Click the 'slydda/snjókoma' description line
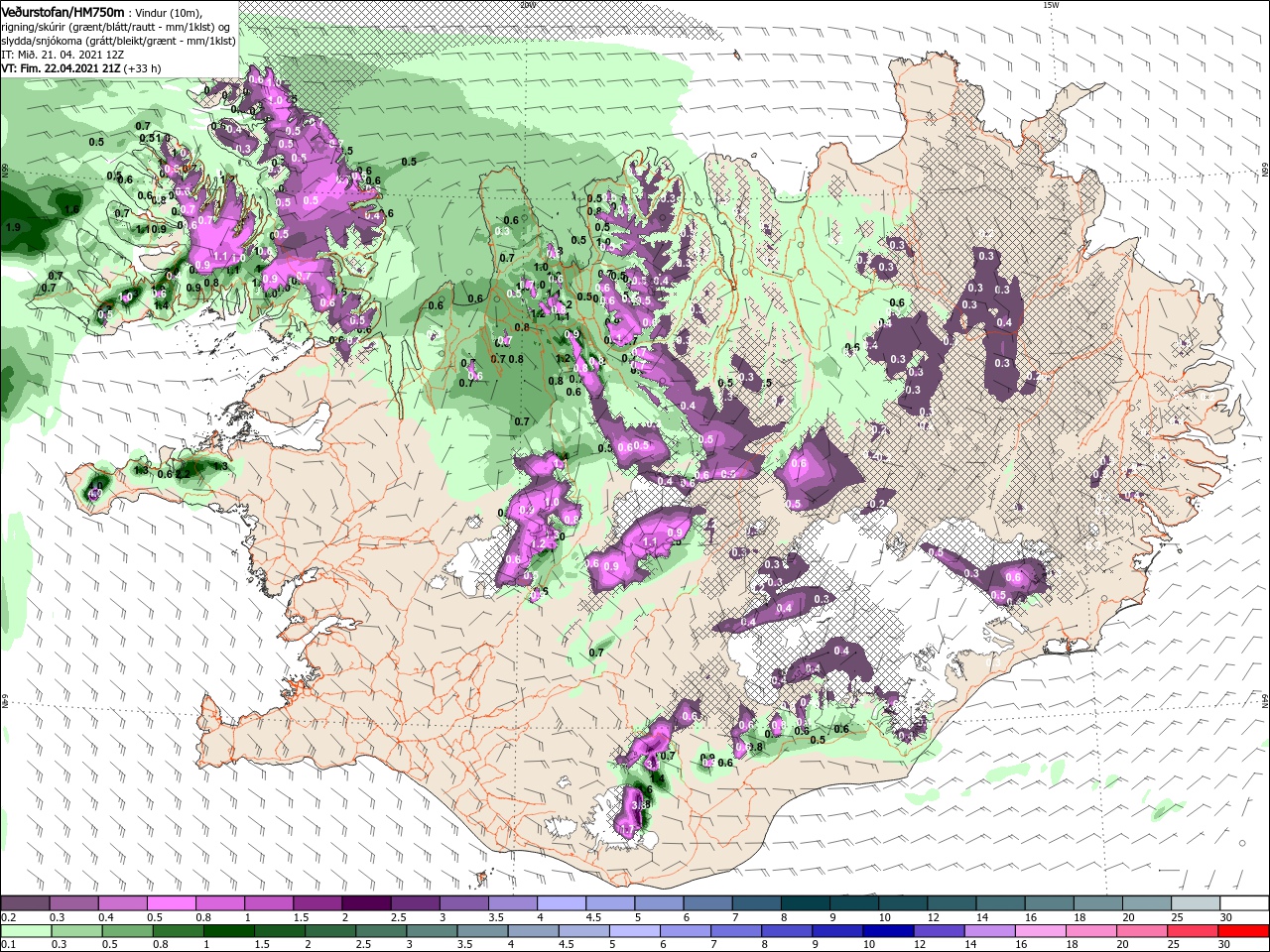The width and height of the screenshot is (1270, 952). click(x=118, y=41)
